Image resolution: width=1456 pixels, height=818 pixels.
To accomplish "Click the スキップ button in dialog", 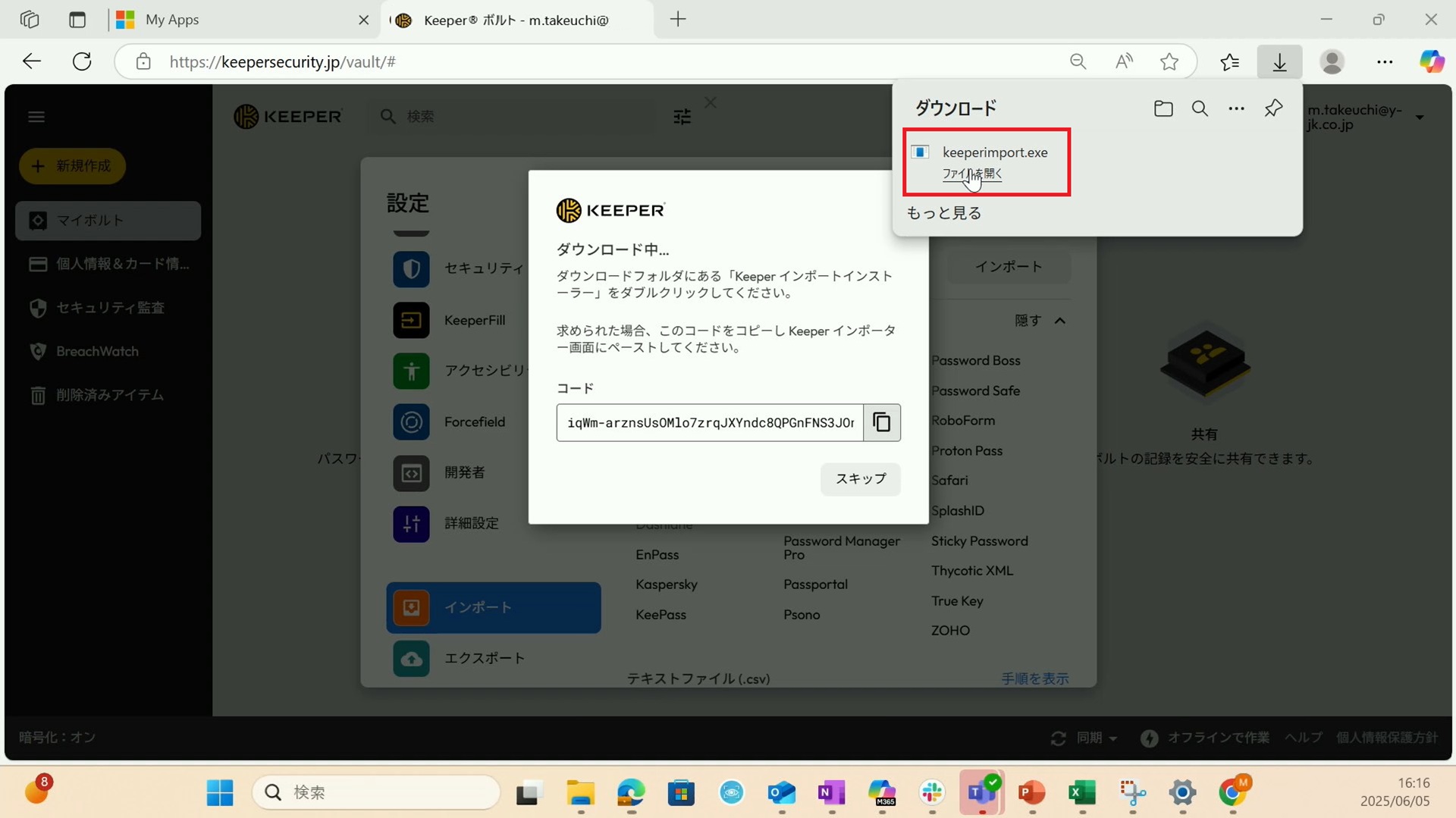I will pyautogui.click(x=860, y=479).
